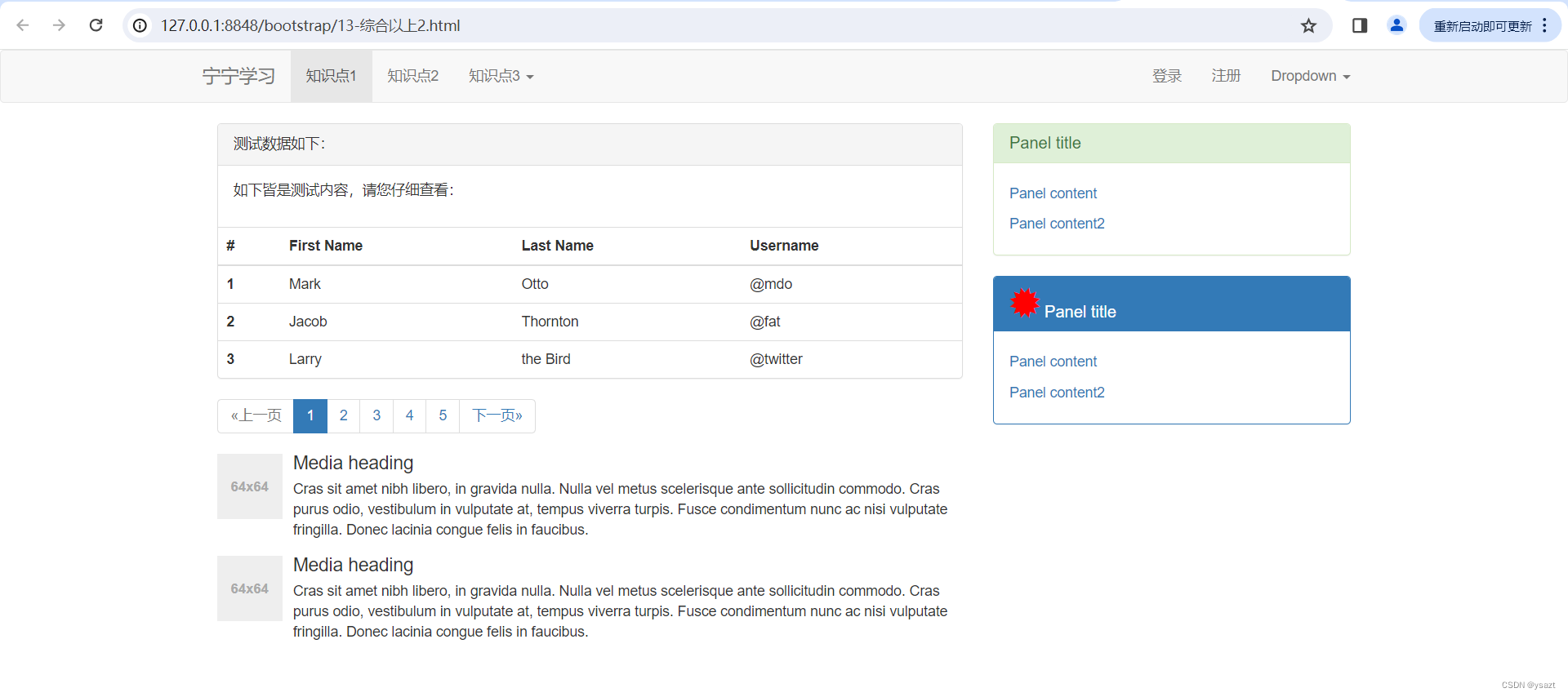1568x697 pixels.
Task: Click the 测试数据如下 panel heading
Action: (279, 144)
